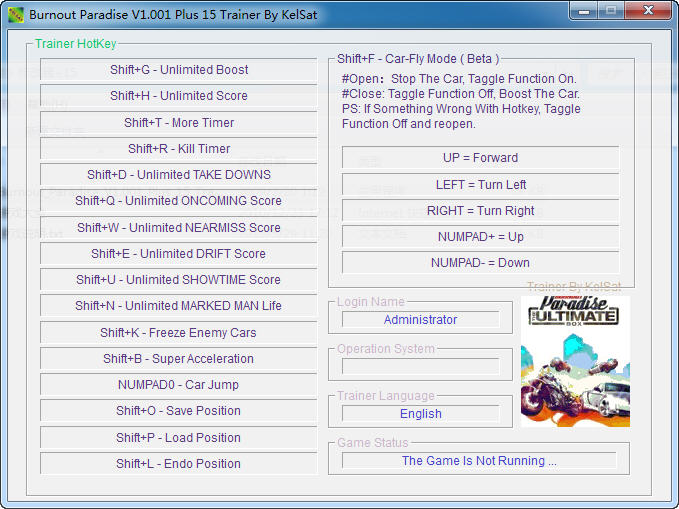This screenshot has width=679, height=509.
Task: Click Shift+K - Freeze Enemy Cars row
Action: coord(179,332)
